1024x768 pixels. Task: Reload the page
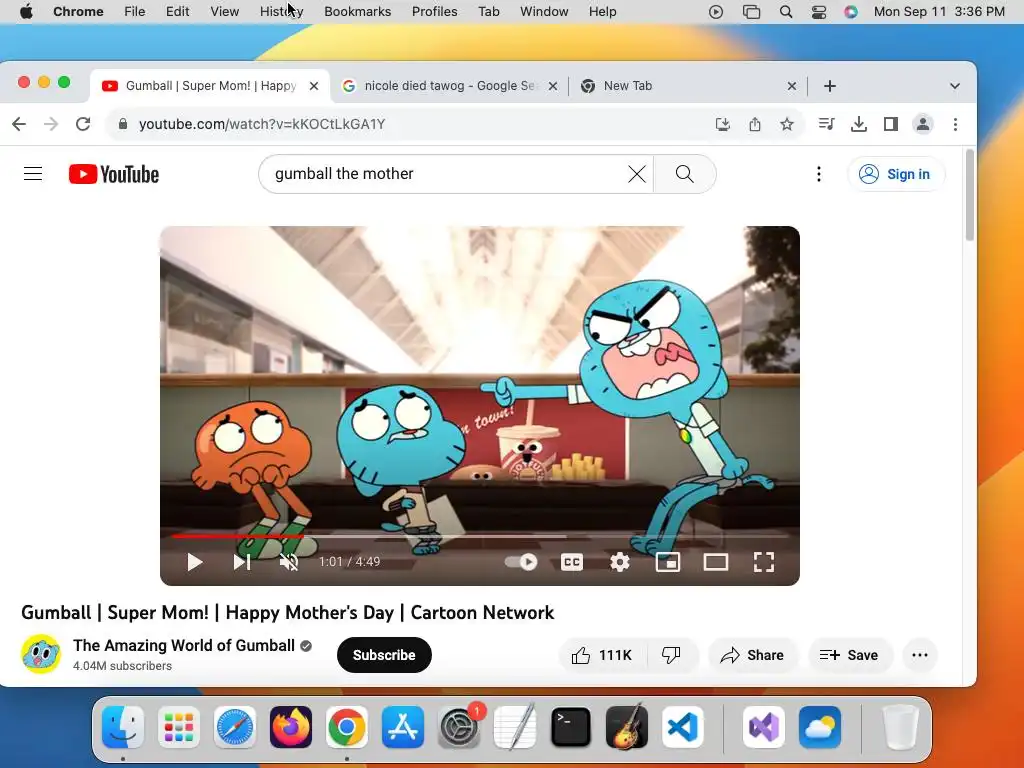tap(83, 124)
